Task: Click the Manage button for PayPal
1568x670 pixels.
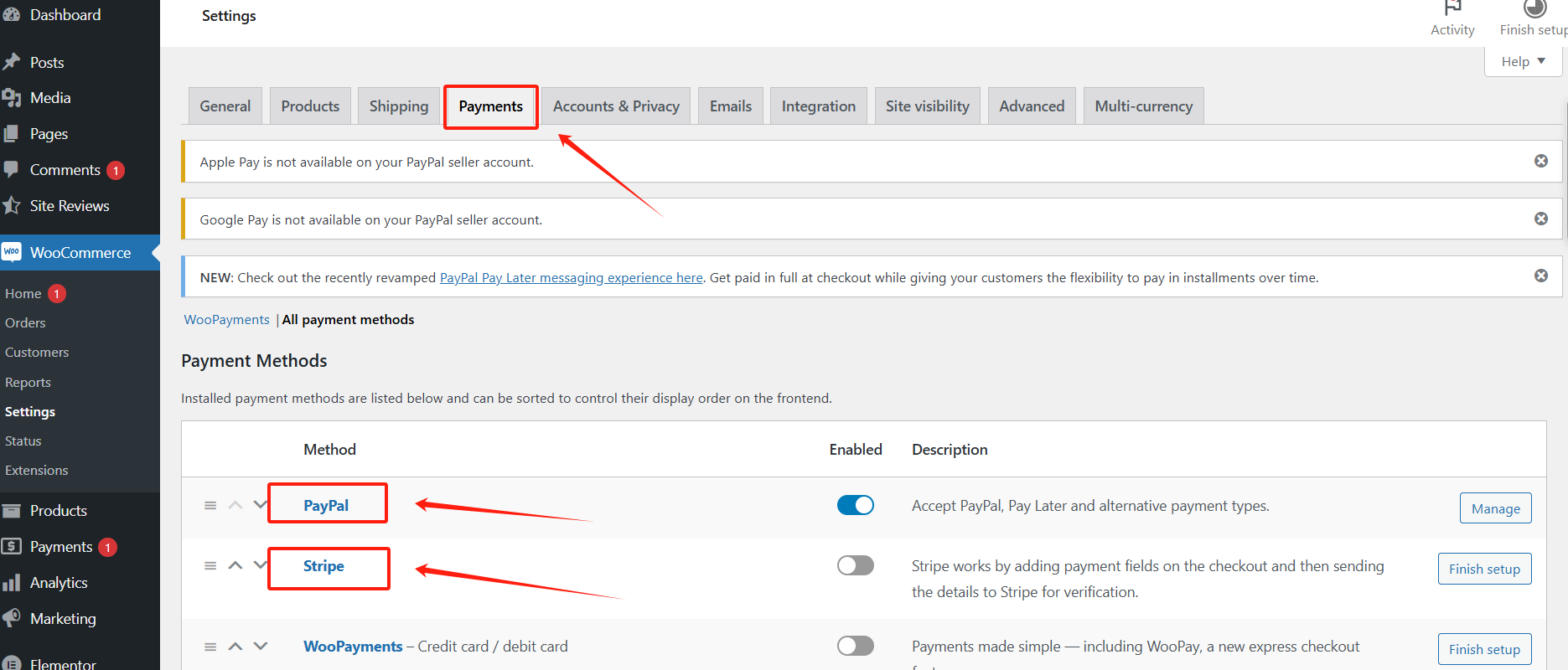Action: pyautogui.click(x=1495, y=508)
